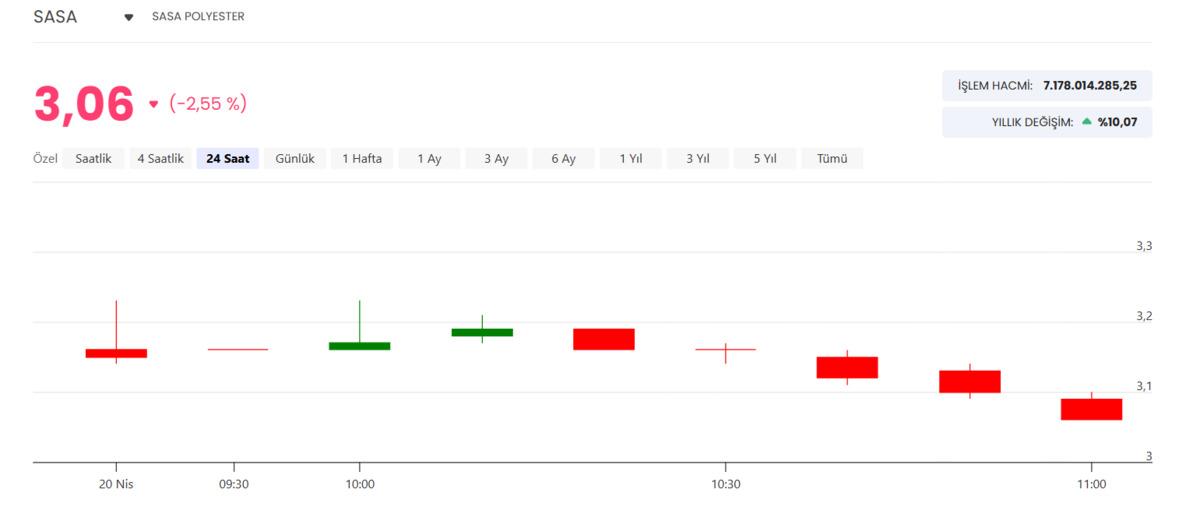Click the last red candle at 11:00
Image resolution: width=1200 pixels, height=521 pixels.
(1091, 409)
